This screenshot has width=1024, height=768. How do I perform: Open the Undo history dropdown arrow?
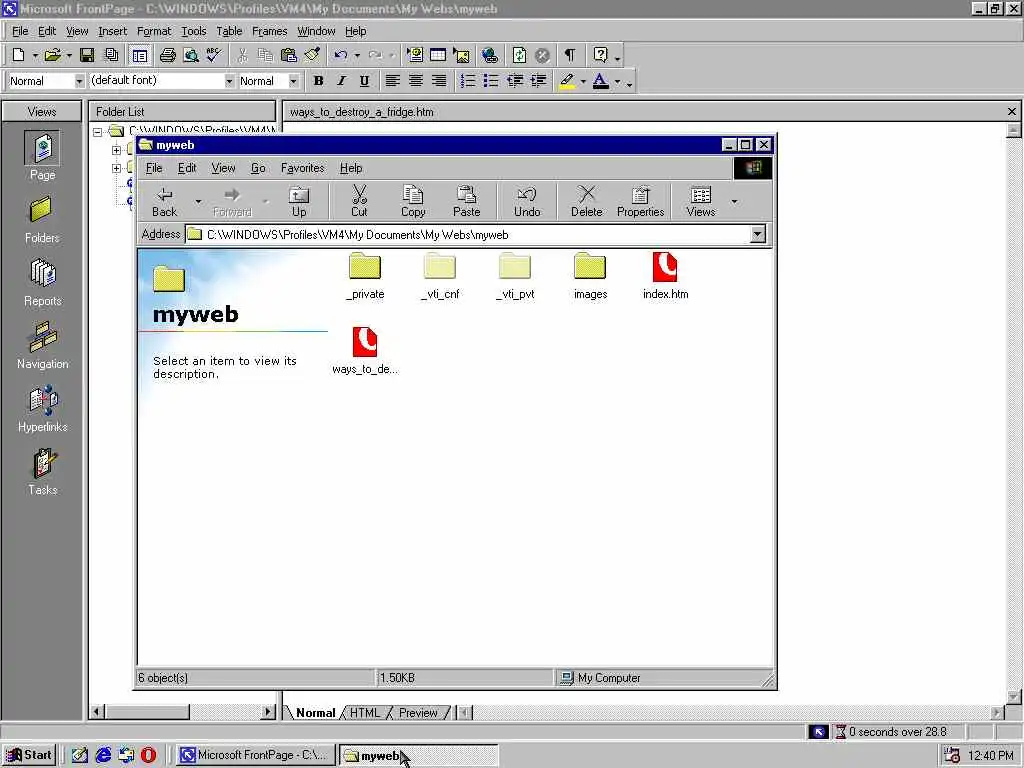pyautogui.click(x=357, y=56)
